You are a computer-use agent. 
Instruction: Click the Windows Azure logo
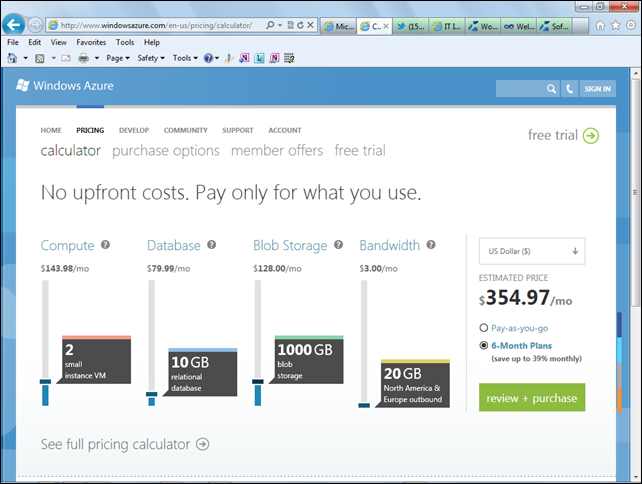point(65,86)
